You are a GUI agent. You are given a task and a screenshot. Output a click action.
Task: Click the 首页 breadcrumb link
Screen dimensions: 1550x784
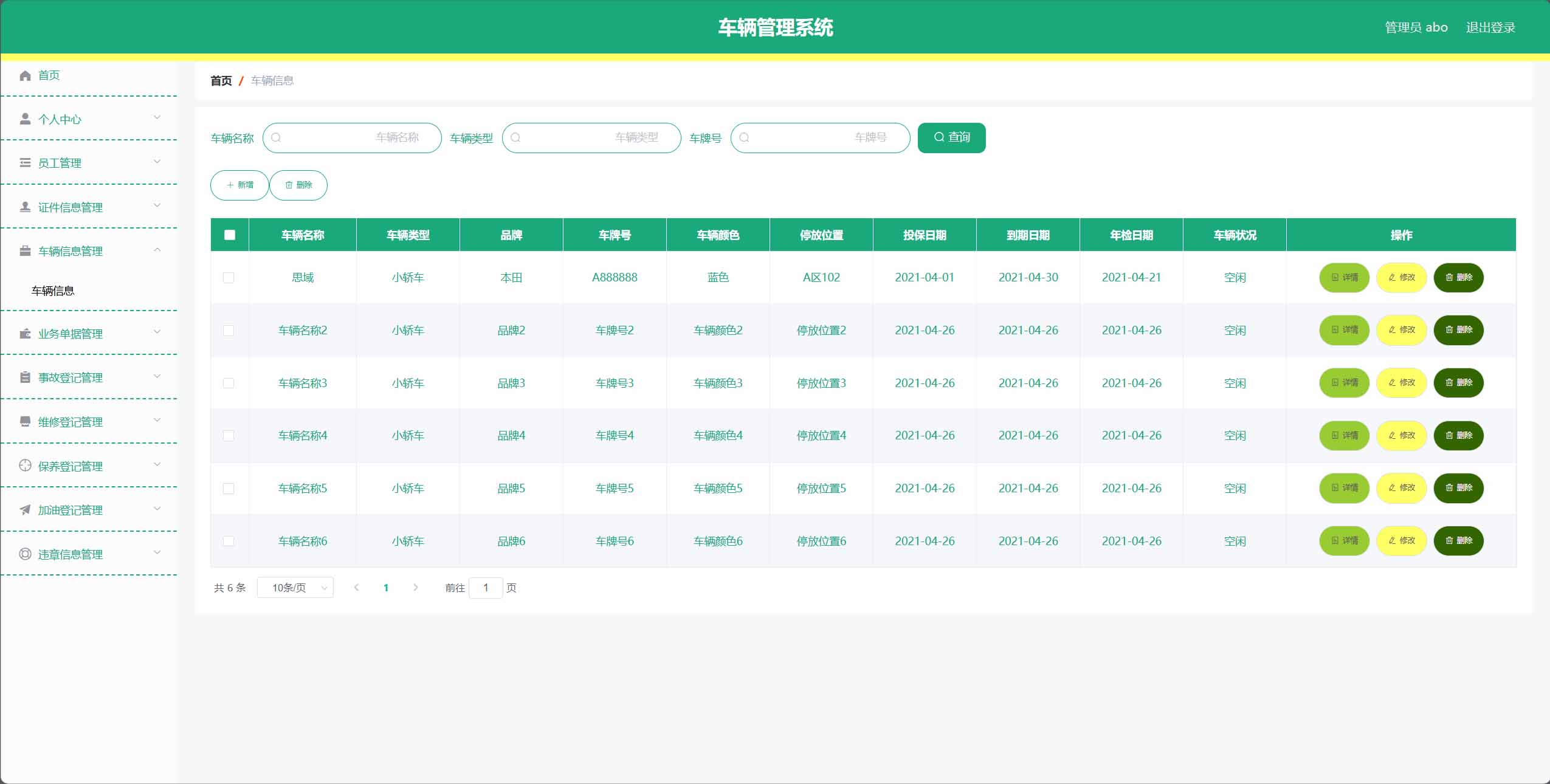(221, 81)
